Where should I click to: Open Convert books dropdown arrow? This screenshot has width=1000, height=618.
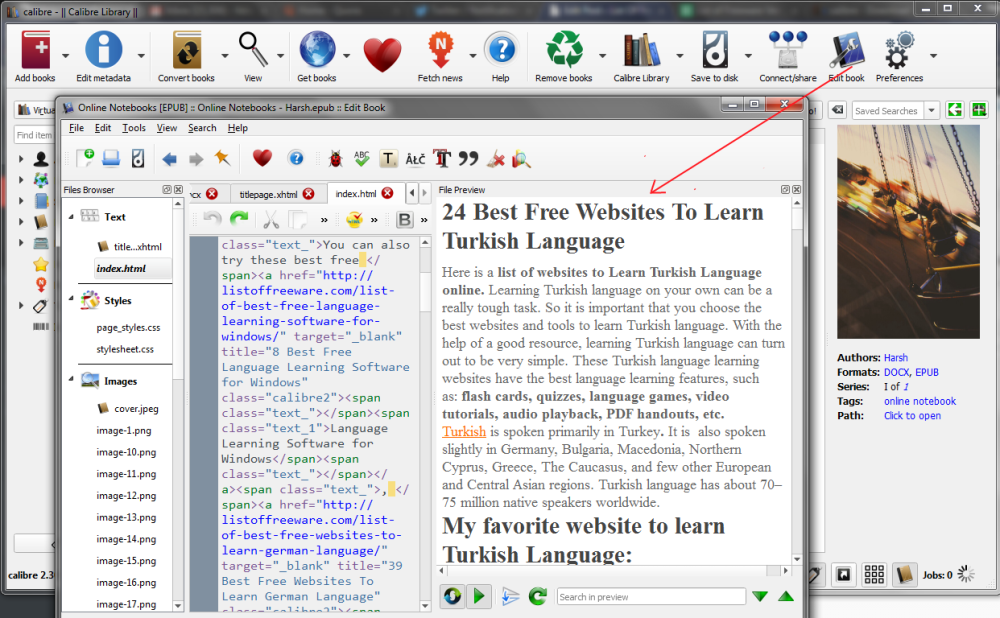tap(224, 56)
